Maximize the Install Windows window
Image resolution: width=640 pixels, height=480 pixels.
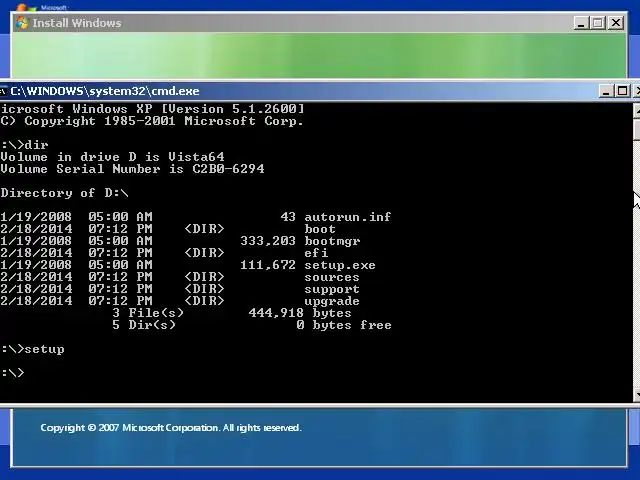[598, 23]
